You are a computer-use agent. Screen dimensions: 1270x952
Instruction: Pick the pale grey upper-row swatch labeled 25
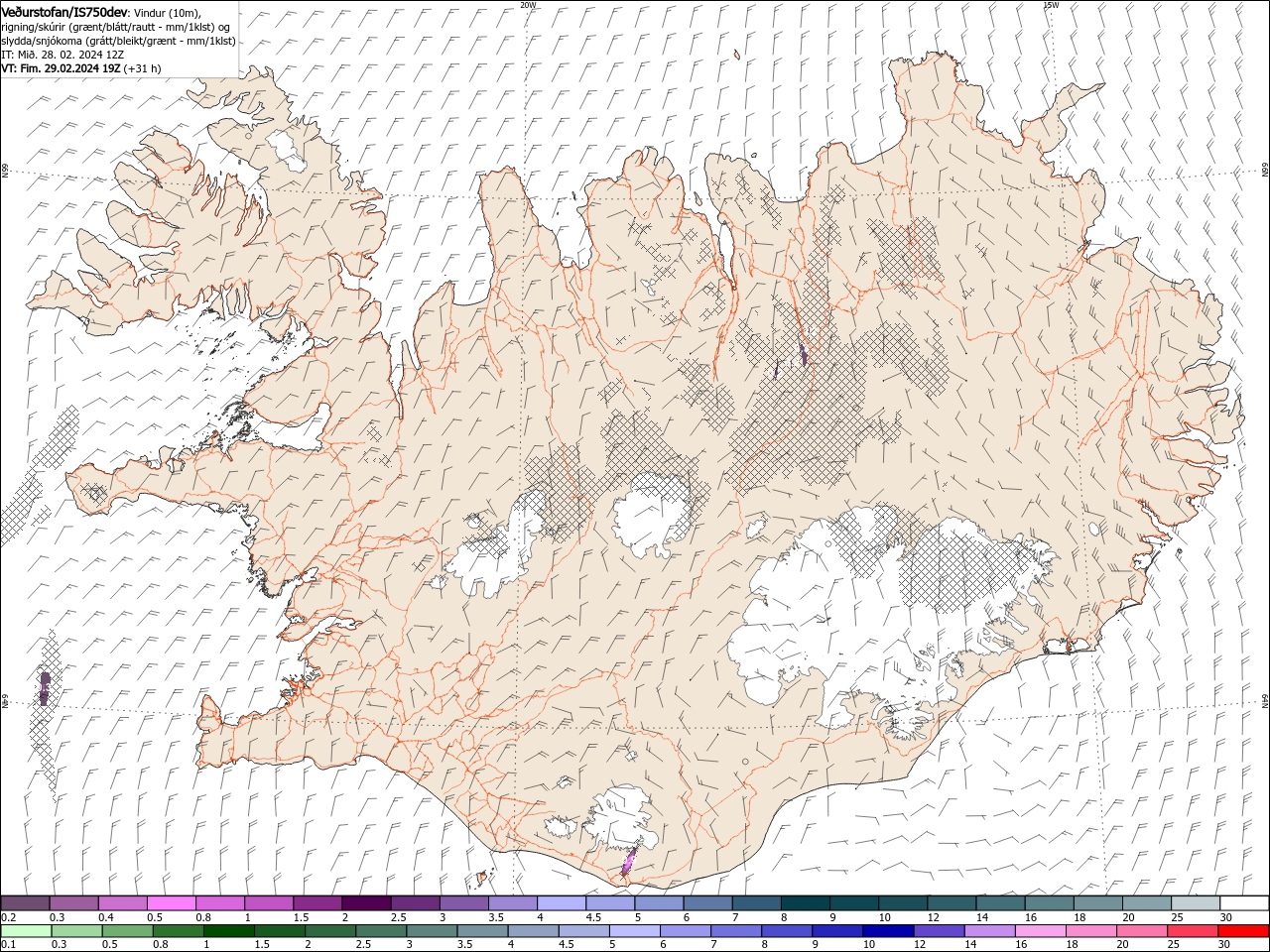click(x=1196, y=903)
